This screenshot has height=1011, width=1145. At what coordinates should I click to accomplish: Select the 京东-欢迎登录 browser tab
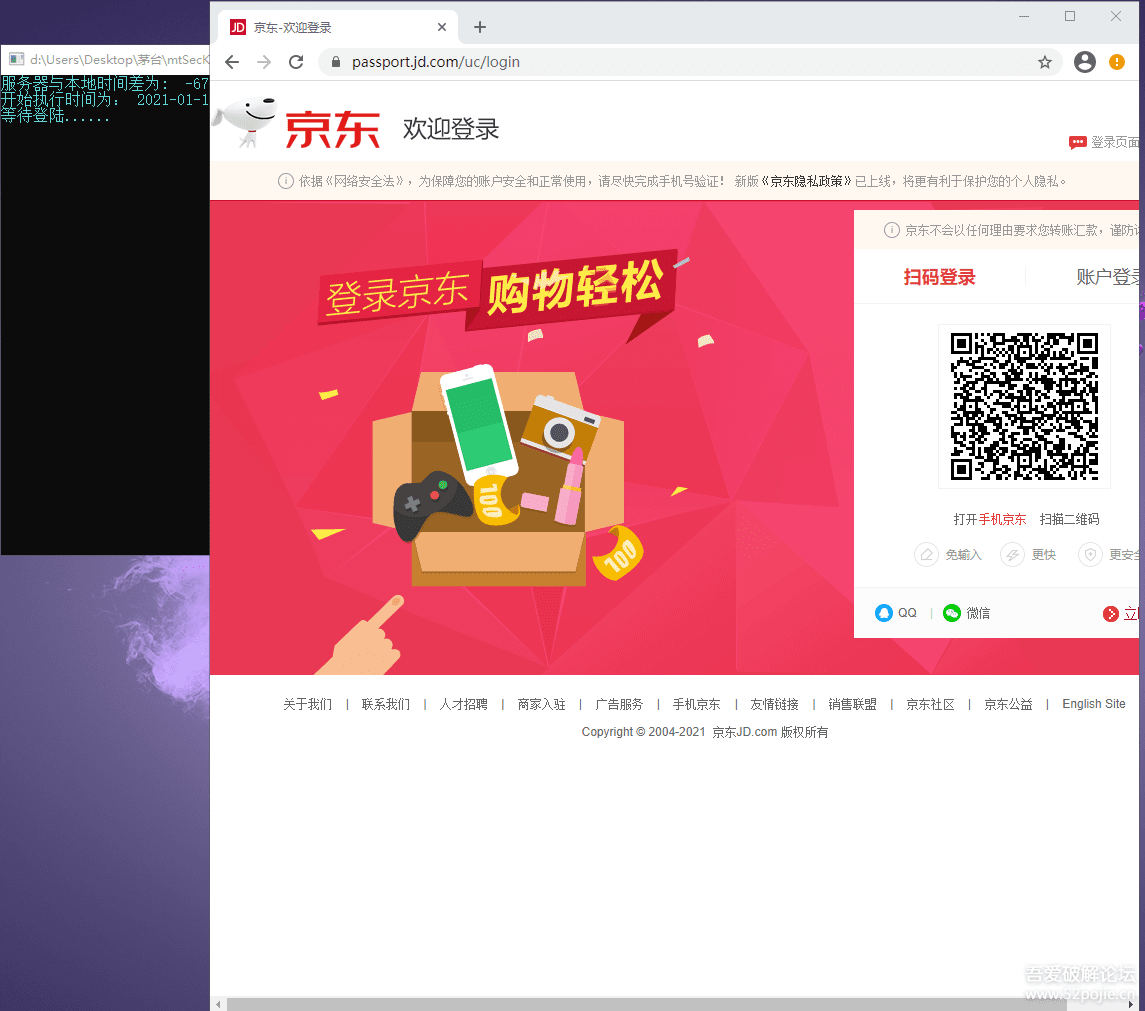338,27
